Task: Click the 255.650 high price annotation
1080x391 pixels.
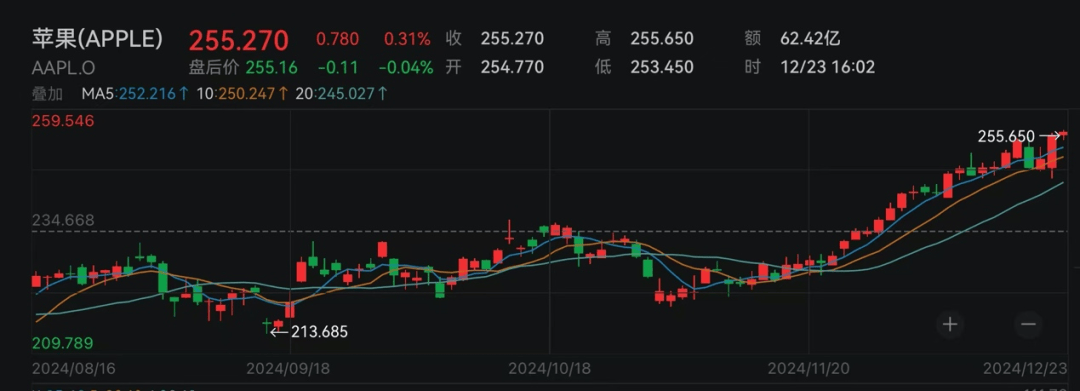Action: coord(1019,136)
